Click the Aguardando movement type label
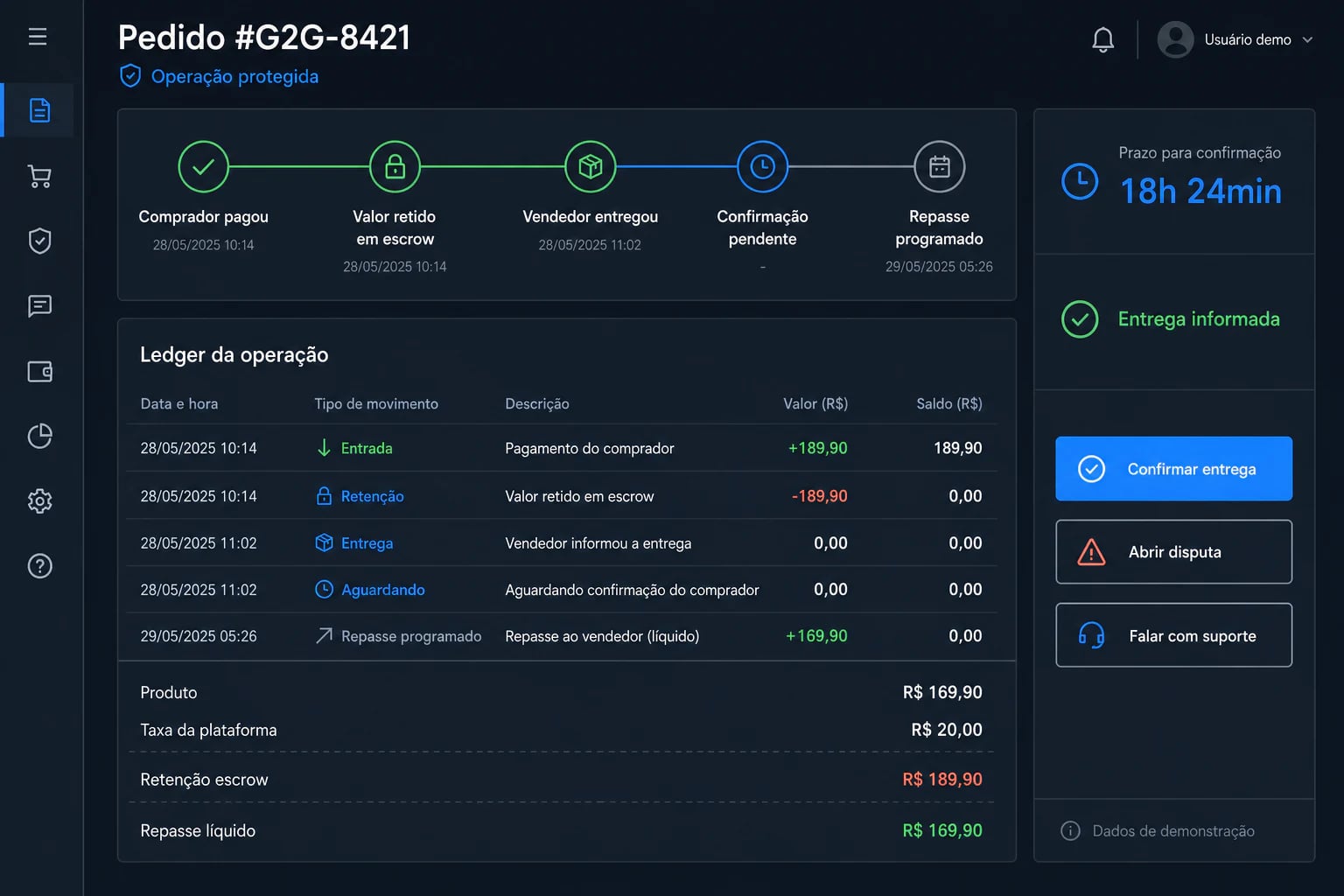This screenshot has height=896, width=1344. coord(383,590)
